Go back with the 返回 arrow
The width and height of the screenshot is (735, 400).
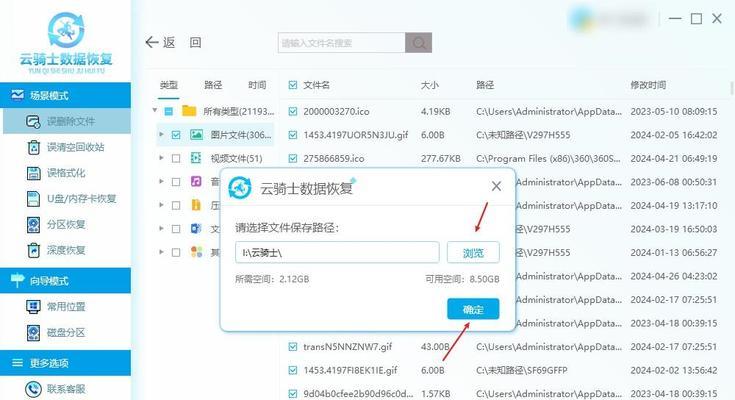152,42
